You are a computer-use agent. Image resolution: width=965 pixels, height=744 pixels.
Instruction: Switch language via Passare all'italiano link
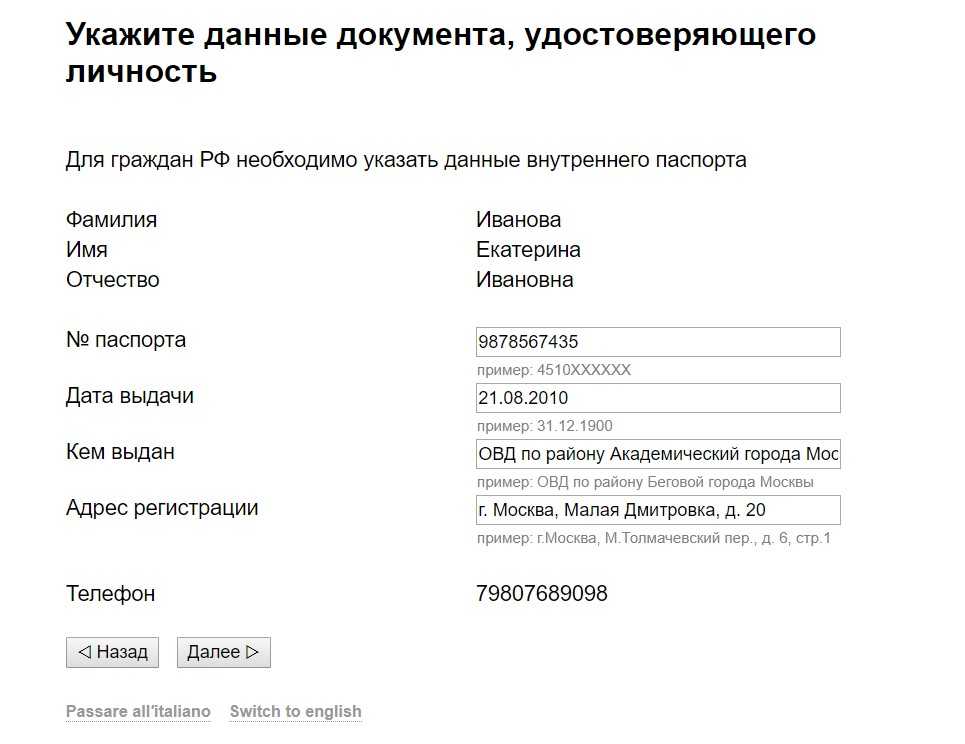point(138,712)
